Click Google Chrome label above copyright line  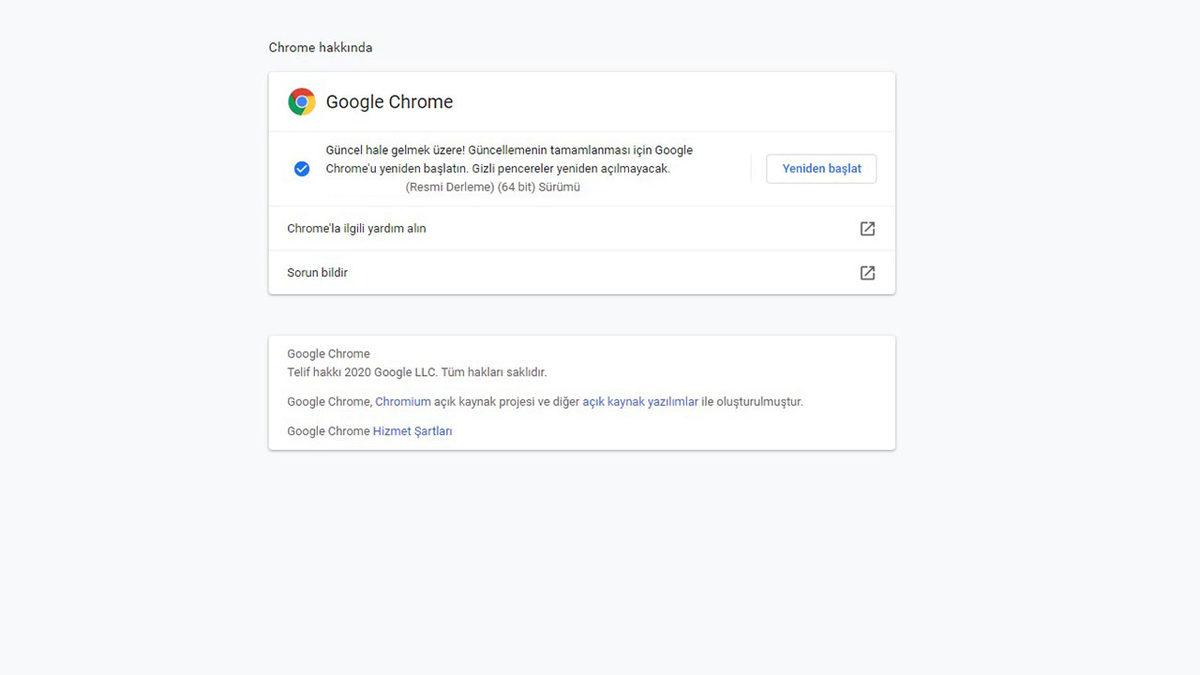click(x=328, y=354)
